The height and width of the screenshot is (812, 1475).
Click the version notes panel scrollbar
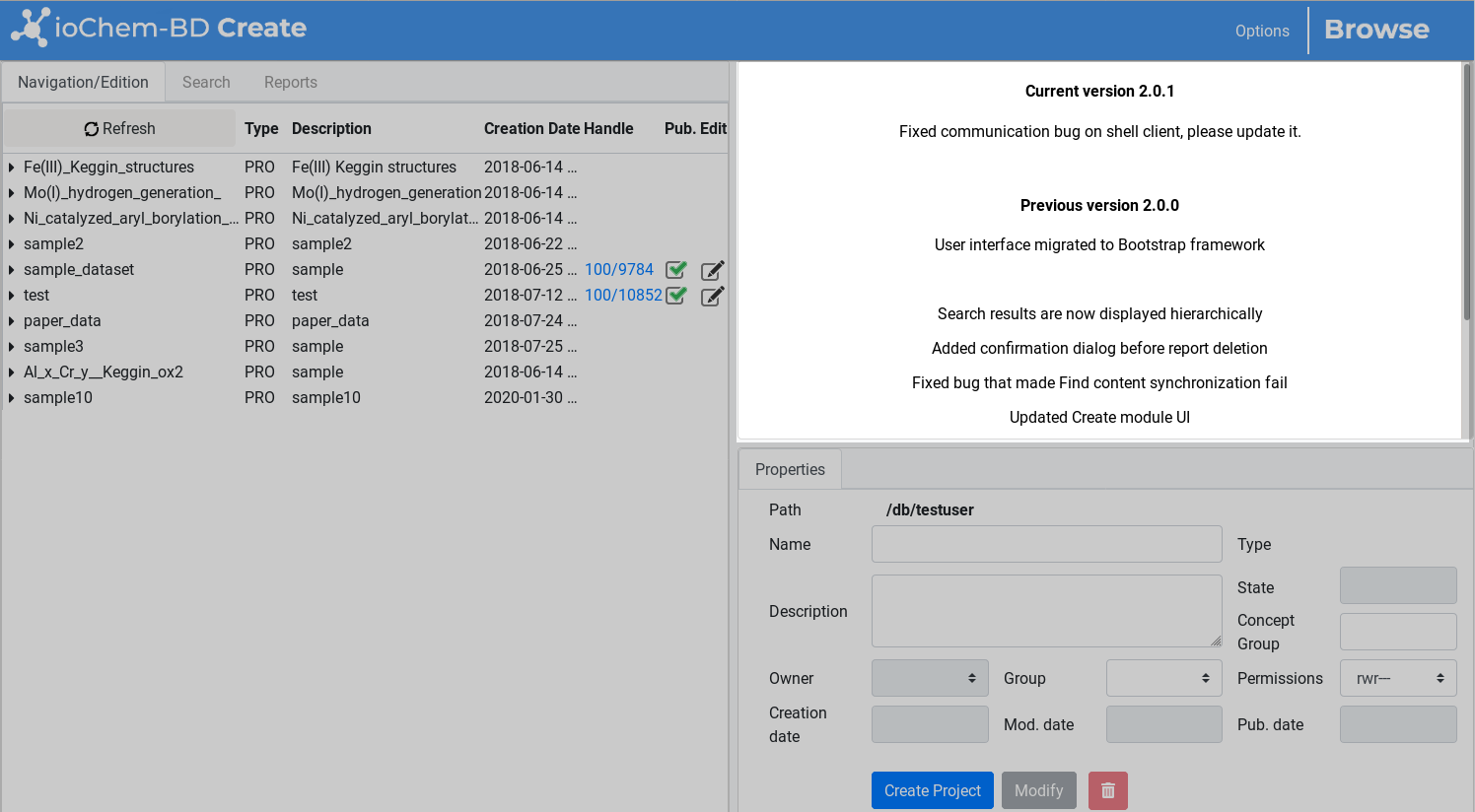(1467, 192)
